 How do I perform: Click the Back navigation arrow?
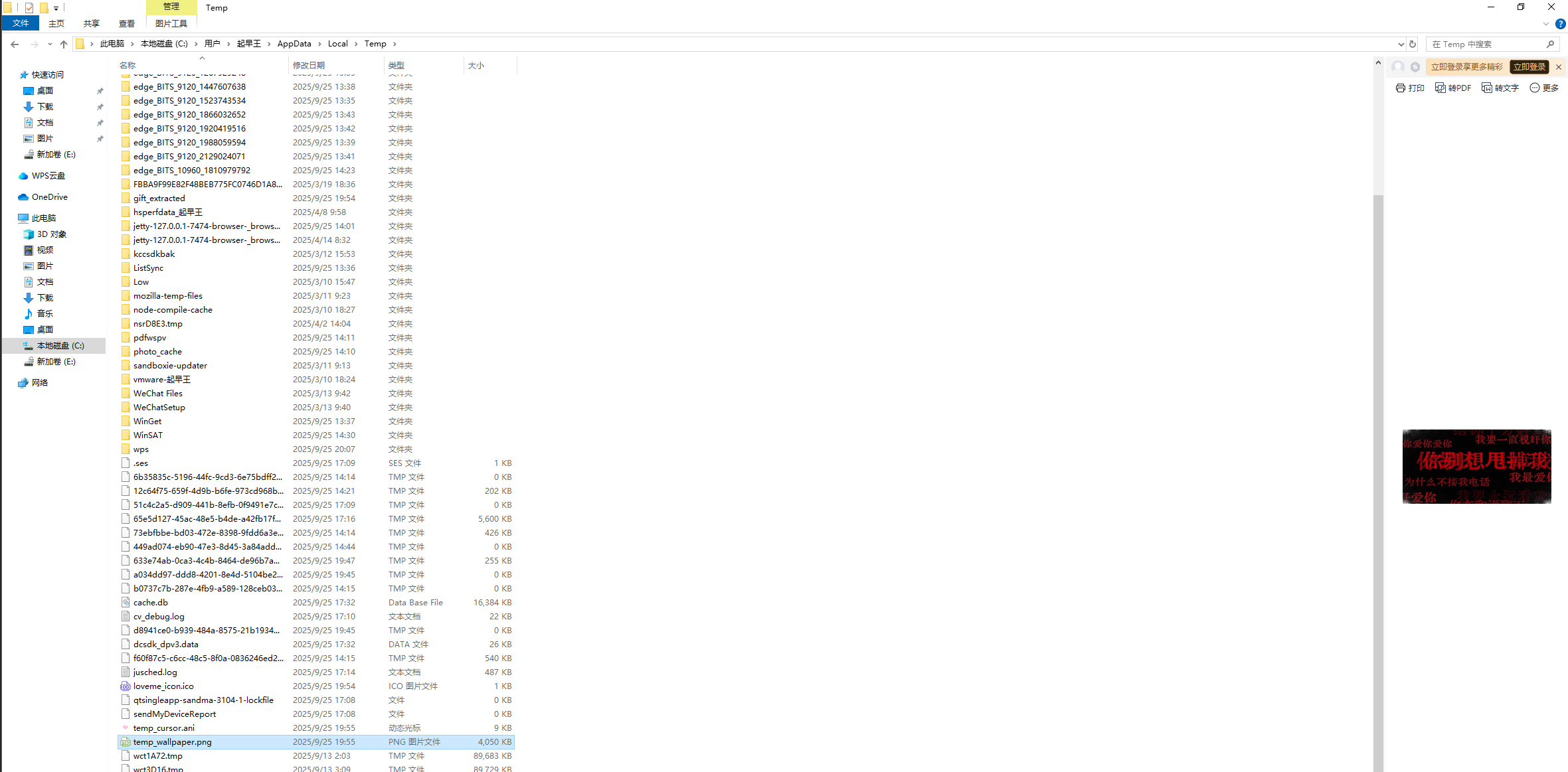click(x=15, y=44)
